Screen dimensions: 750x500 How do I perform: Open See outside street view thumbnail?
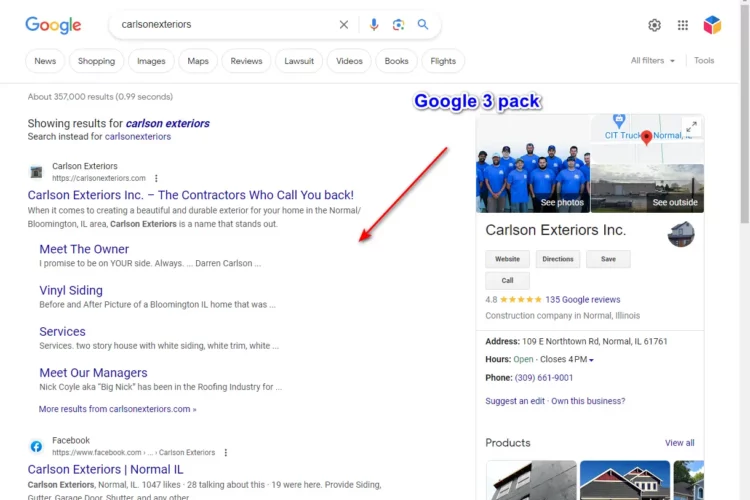[647, 188]
